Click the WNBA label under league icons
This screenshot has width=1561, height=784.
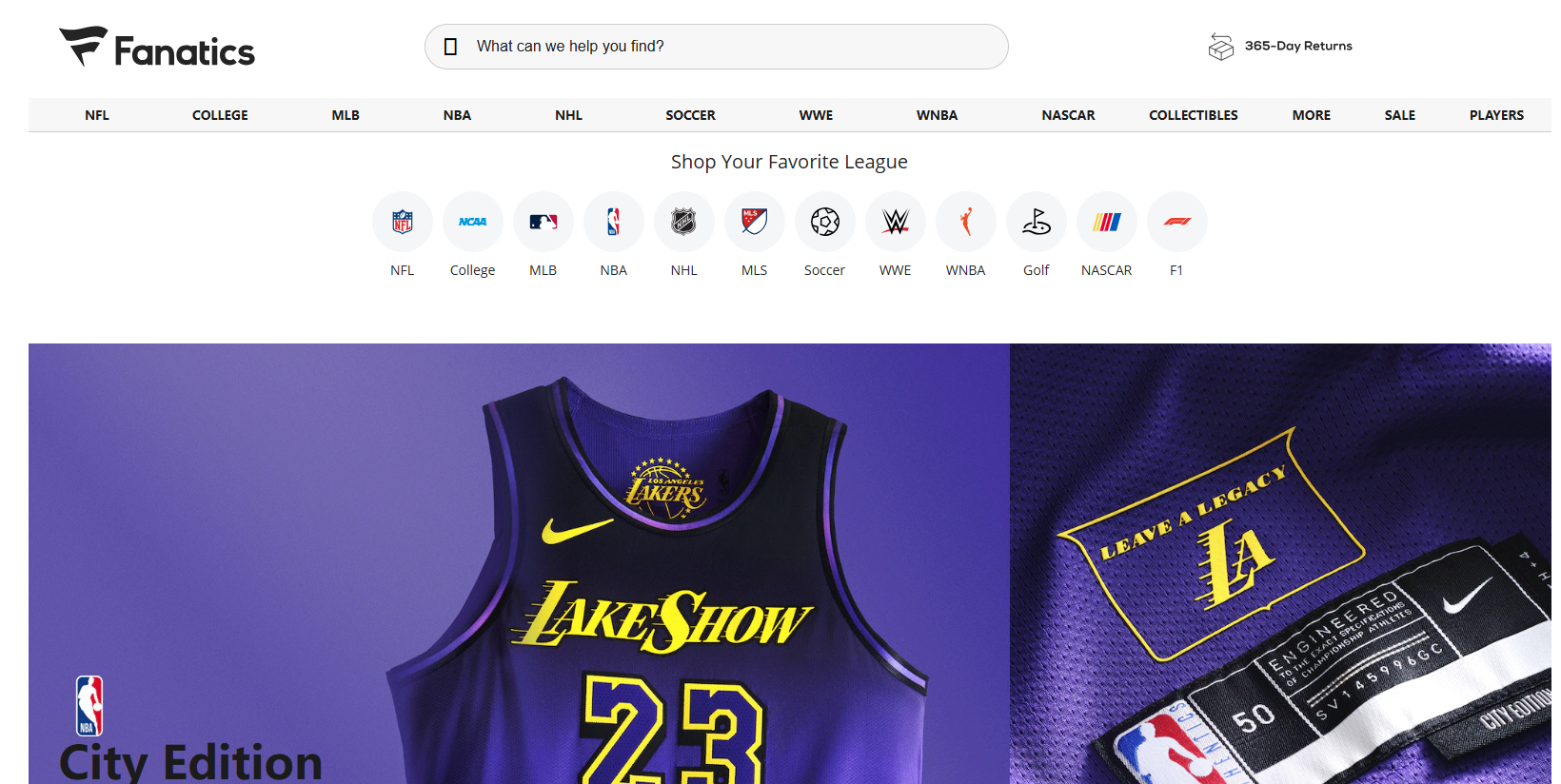pos(966,270)
